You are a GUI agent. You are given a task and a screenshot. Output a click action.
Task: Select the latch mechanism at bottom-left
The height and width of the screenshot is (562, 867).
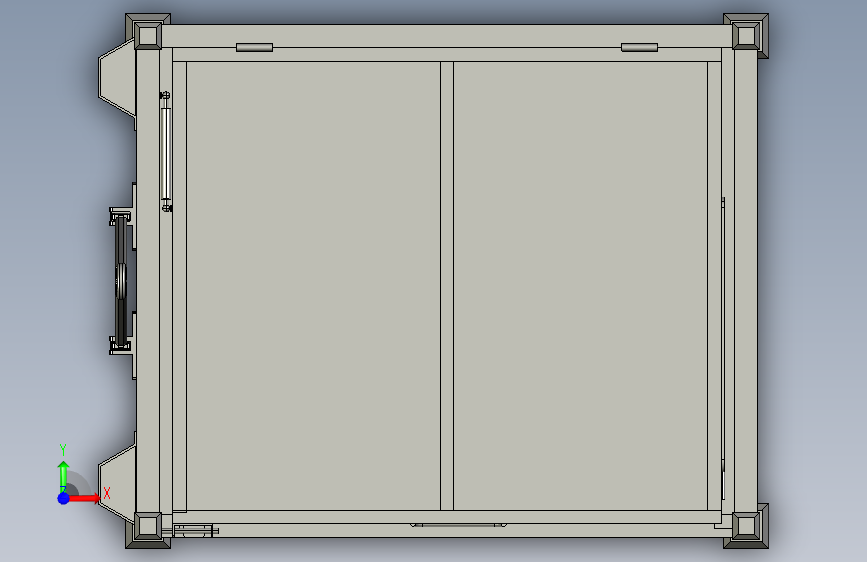190,531
